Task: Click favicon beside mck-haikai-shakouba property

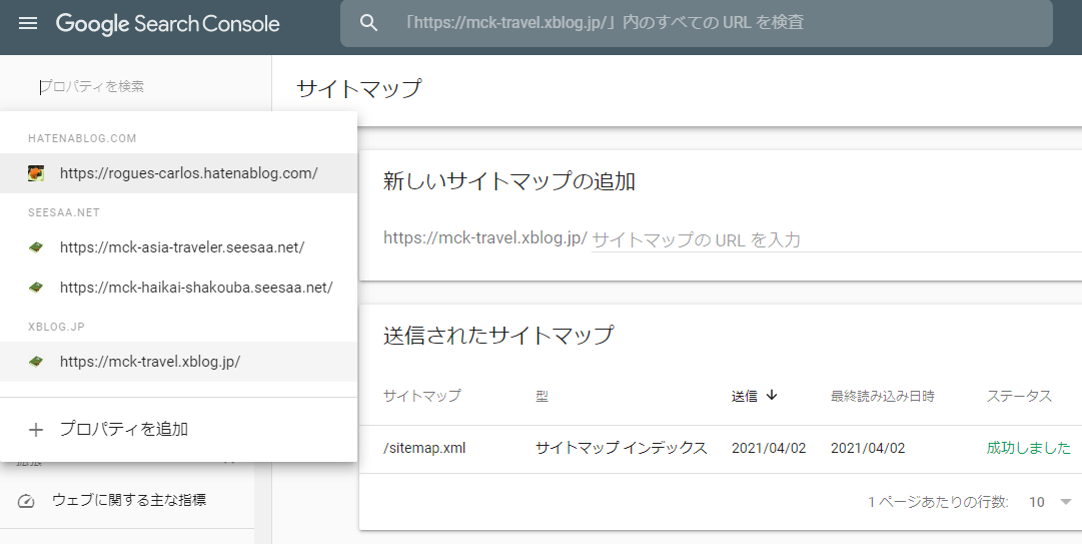Action: click(x=36, y=287)
